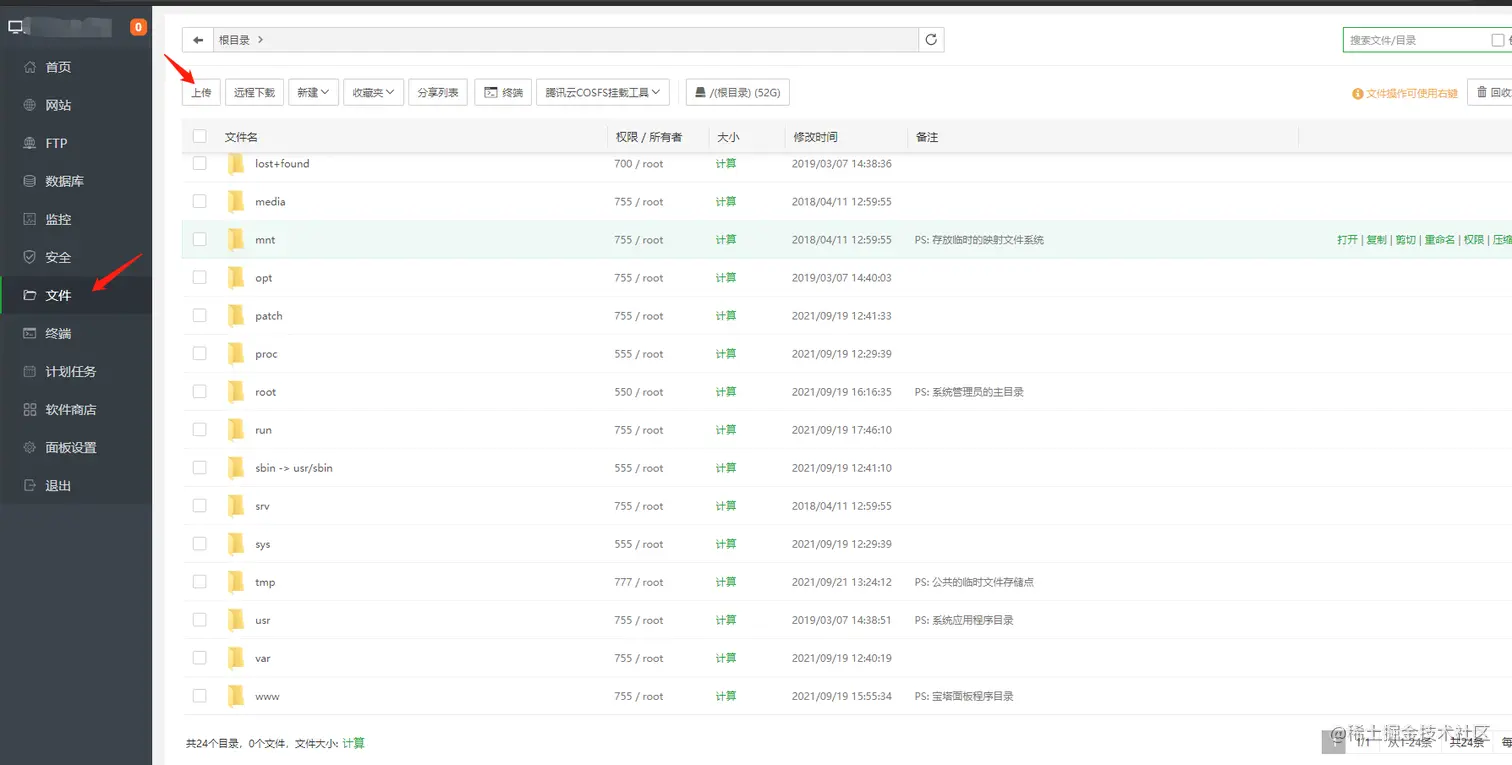Open FTP in the sidebar
Screen dimensions: 1512x765
[76, 143]
